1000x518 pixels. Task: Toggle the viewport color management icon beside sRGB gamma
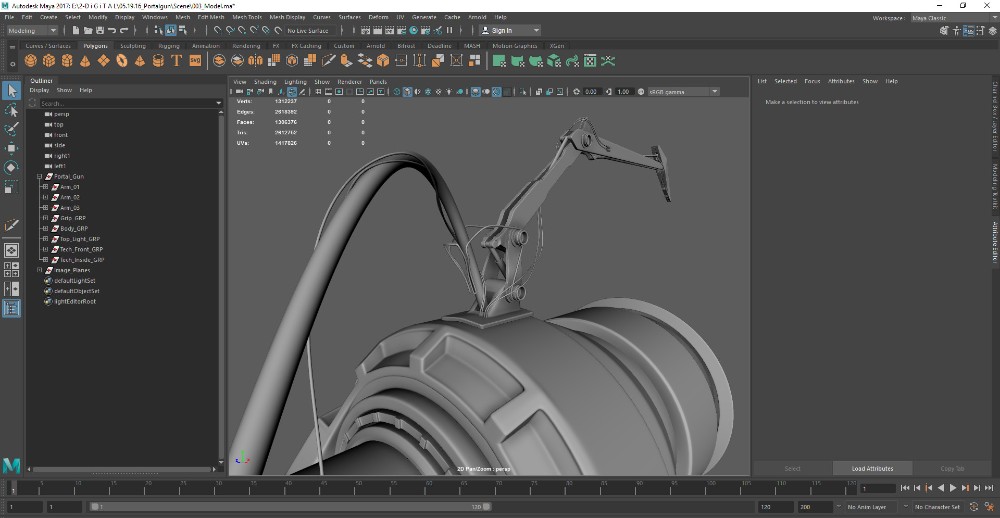(641, 92)
